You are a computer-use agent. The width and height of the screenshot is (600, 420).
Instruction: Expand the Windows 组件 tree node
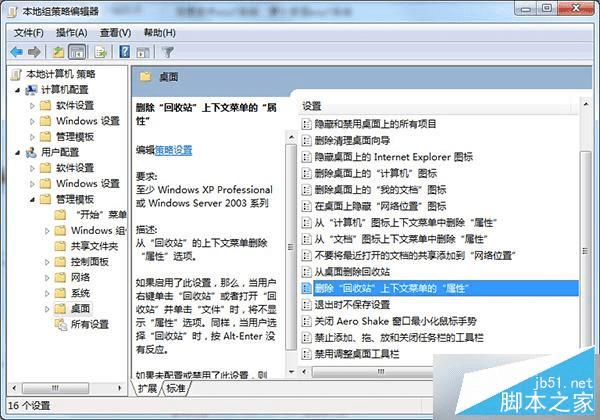[47, 231]
